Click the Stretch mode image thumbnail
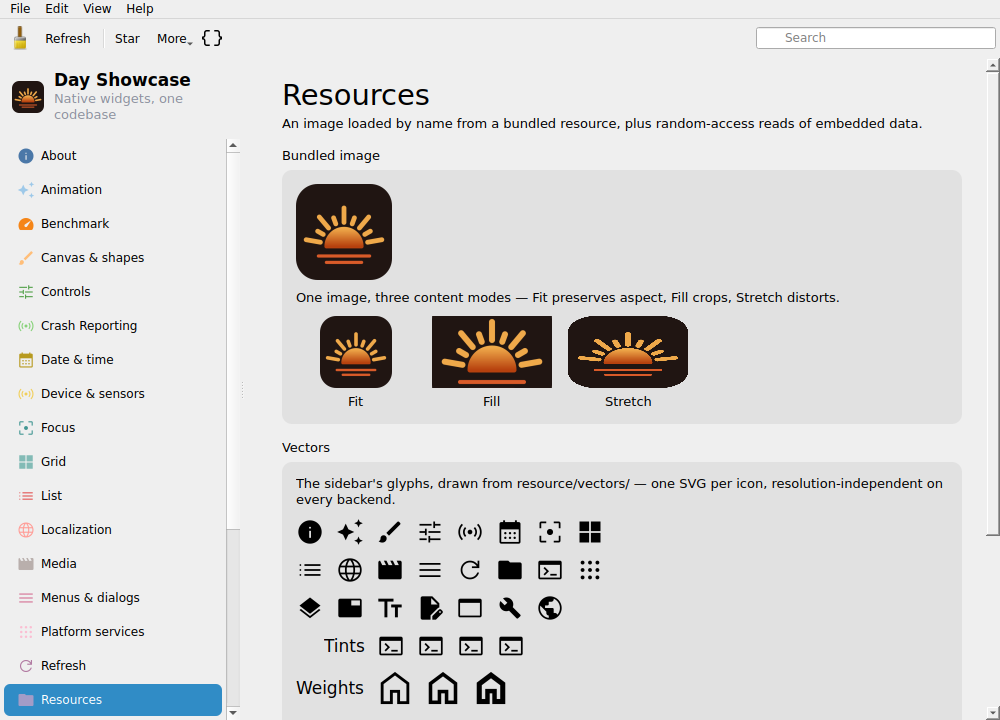This screenshot has height=720, width=1000. (628, 352)
